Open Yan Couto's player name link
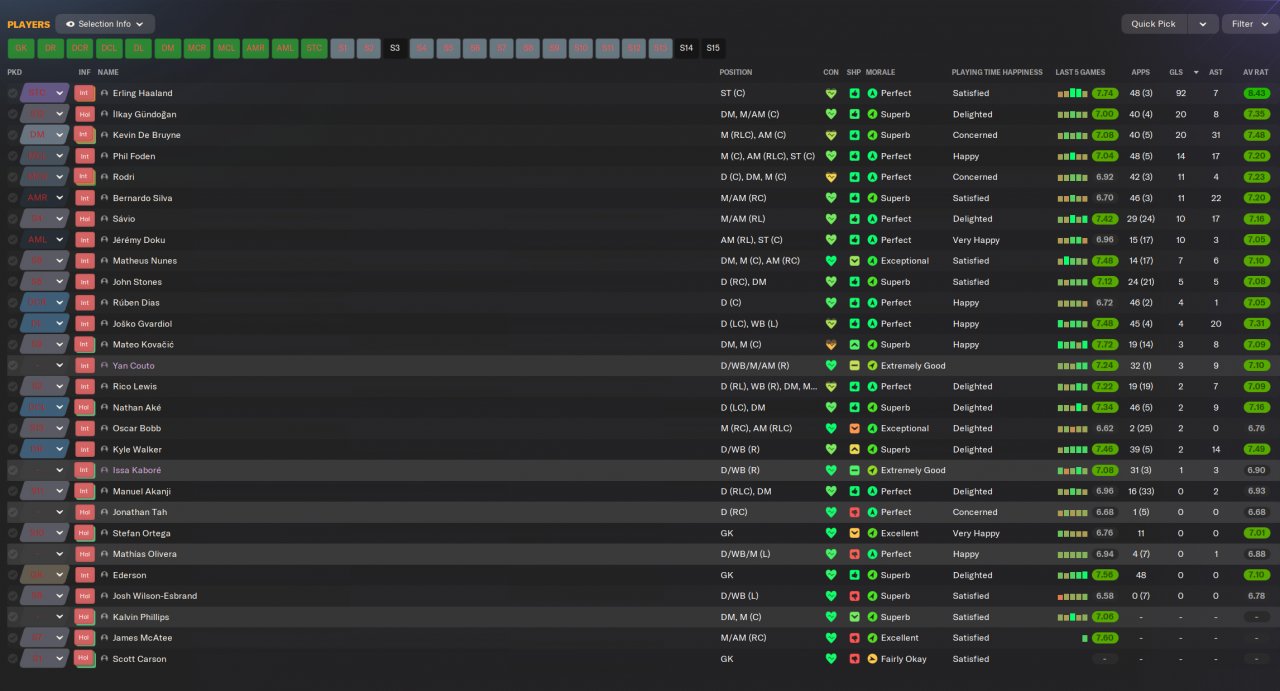 (x=133, y=366)
